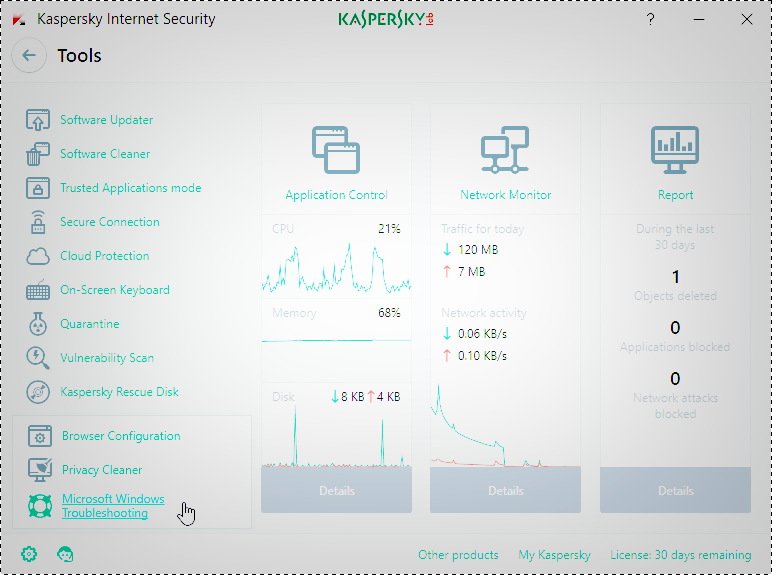Open Software Cleaner trash icon

pos(37,154)
